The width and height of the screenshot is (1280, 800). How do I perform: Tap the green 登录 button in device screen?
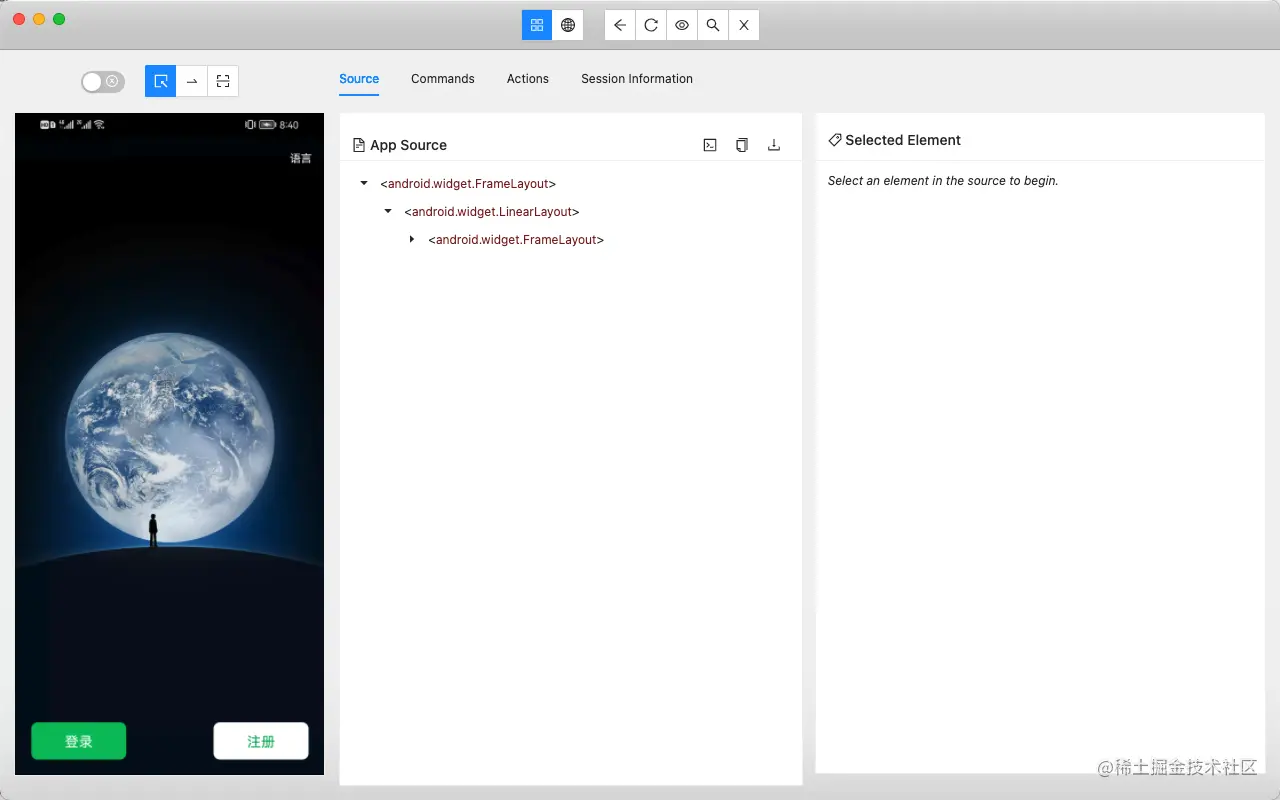pyautogui.click(x=79, y=741)
